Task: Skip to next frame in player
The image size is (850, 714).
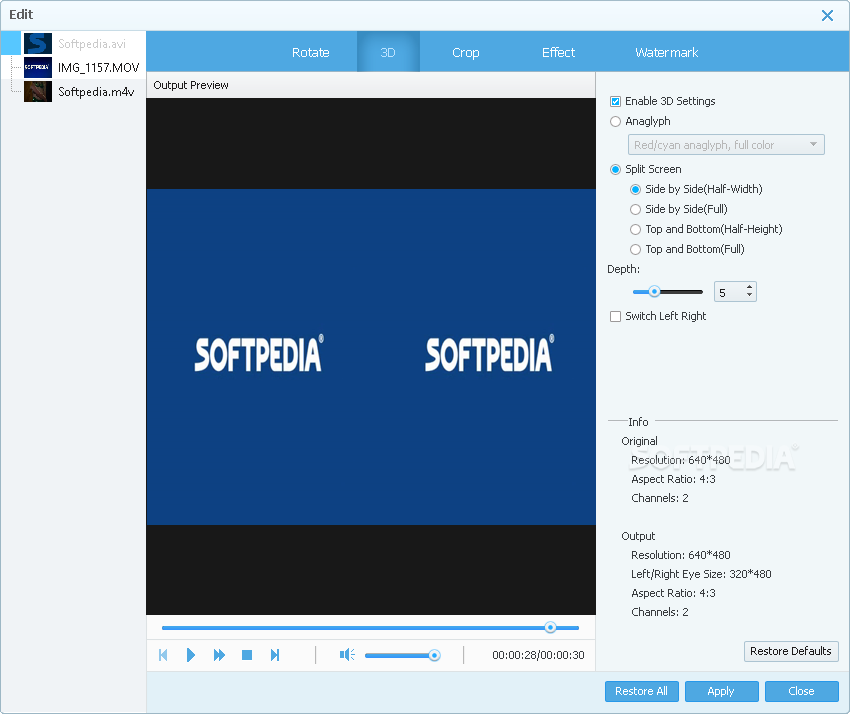Action: coord(275,655)
